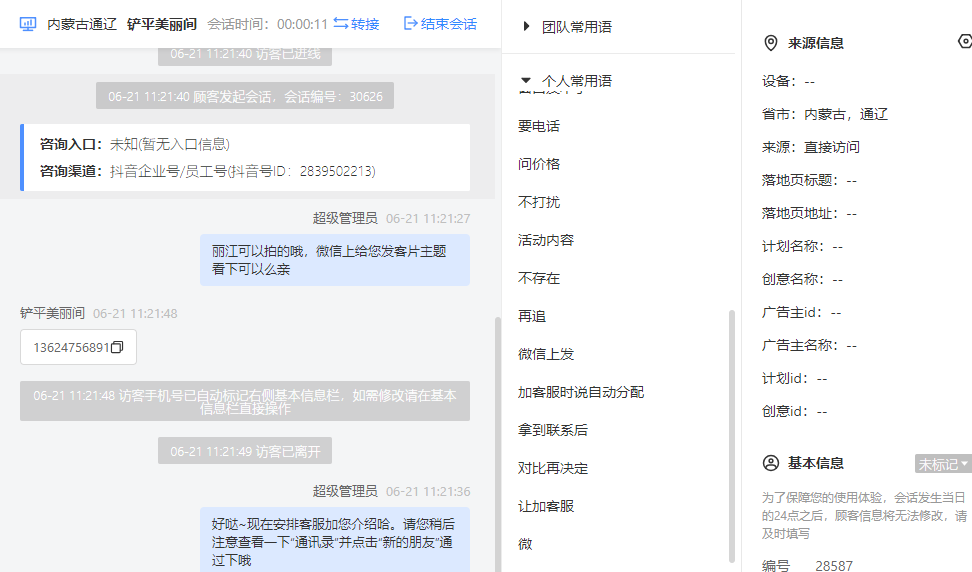Select the 微 quick phrase
Screen dimensions: 972x572
525,544
